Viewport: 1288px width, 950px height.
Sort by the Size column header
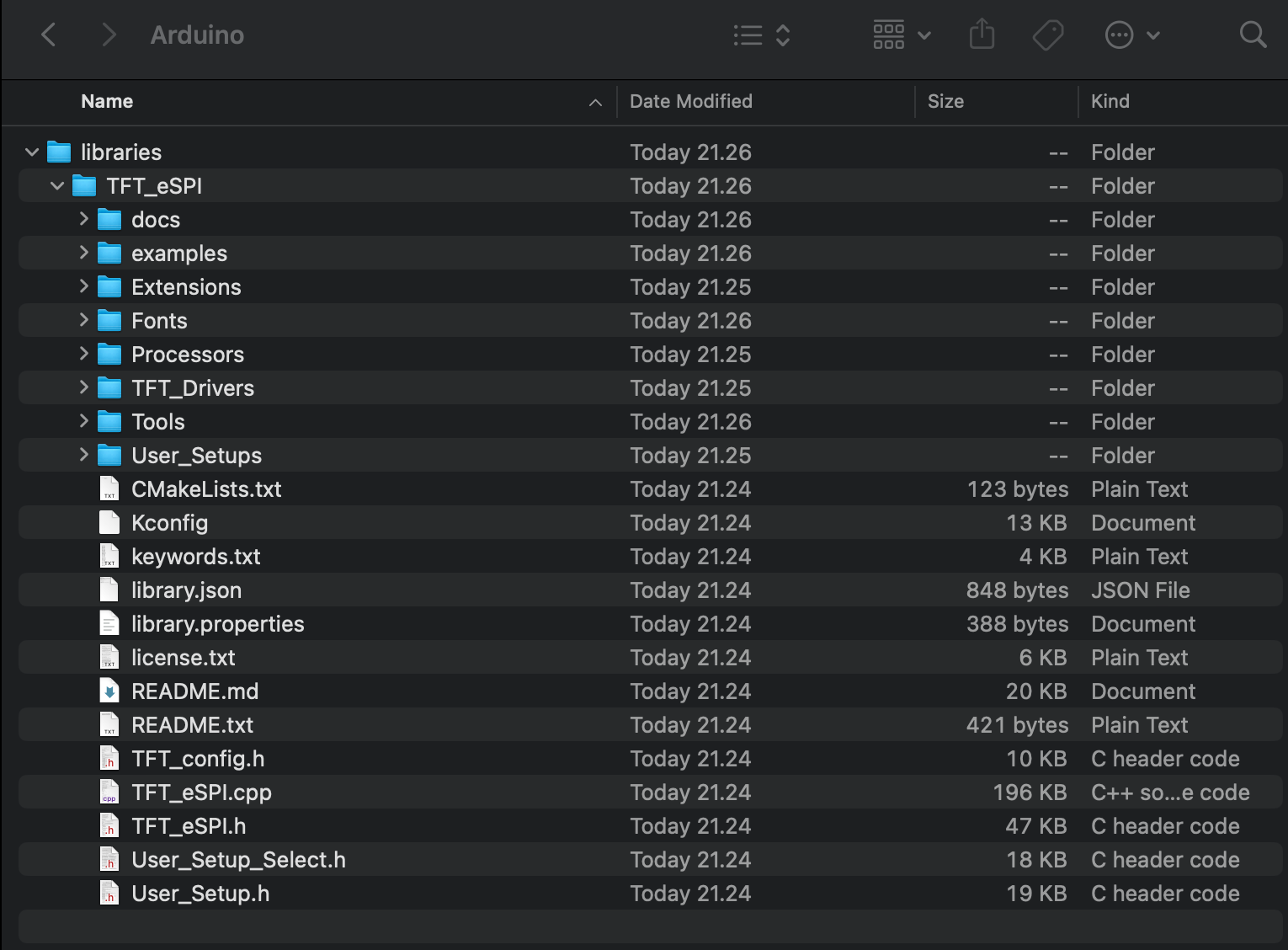point(945,101)
